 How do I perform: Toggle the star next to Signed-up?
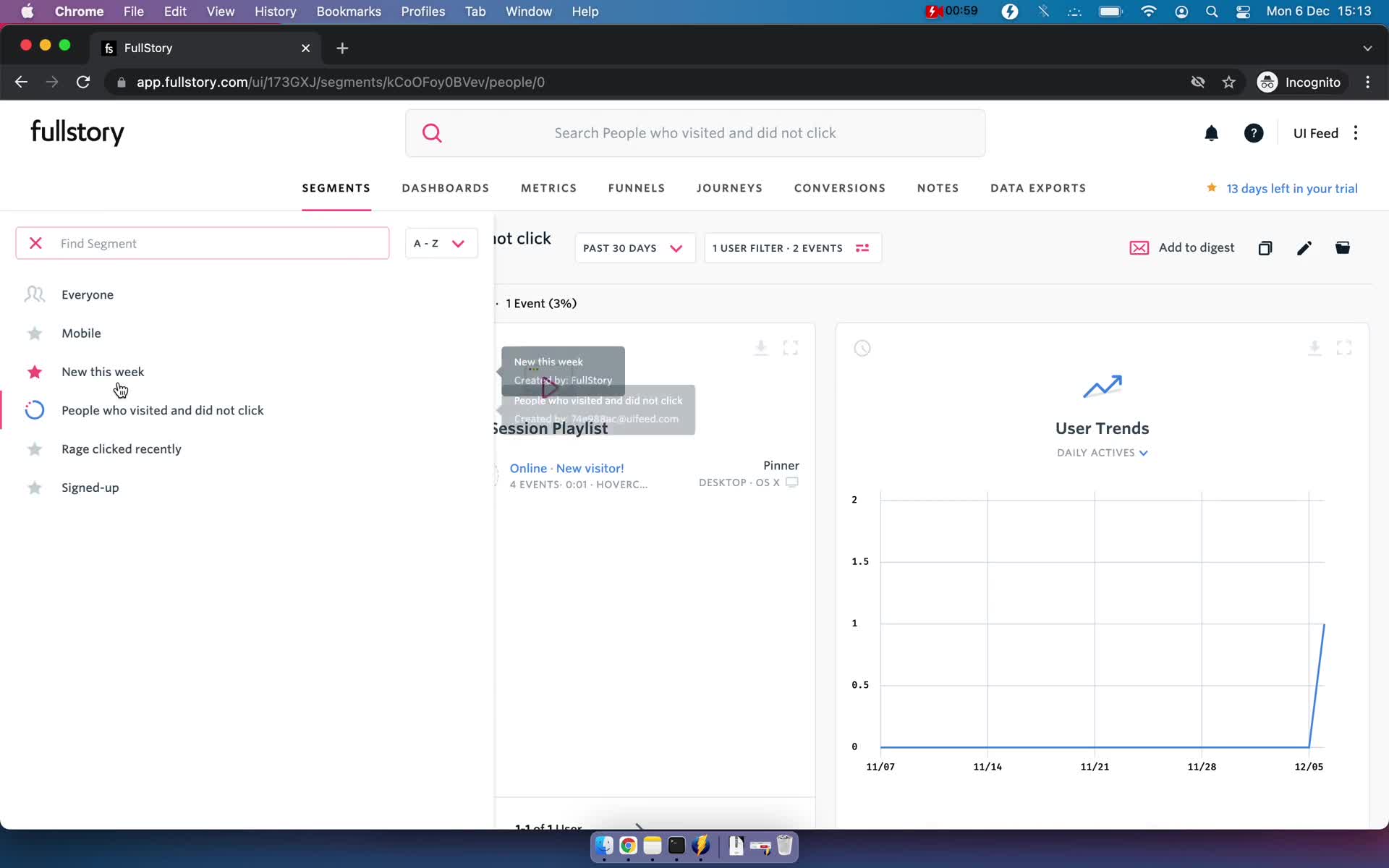coord(34,488)
